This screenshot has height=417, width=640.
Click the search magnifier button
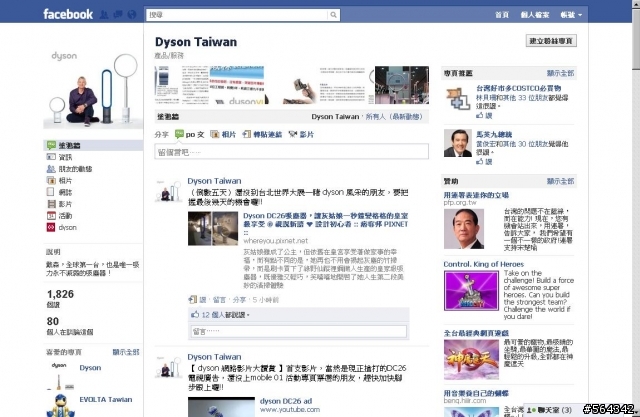[333, 15]
